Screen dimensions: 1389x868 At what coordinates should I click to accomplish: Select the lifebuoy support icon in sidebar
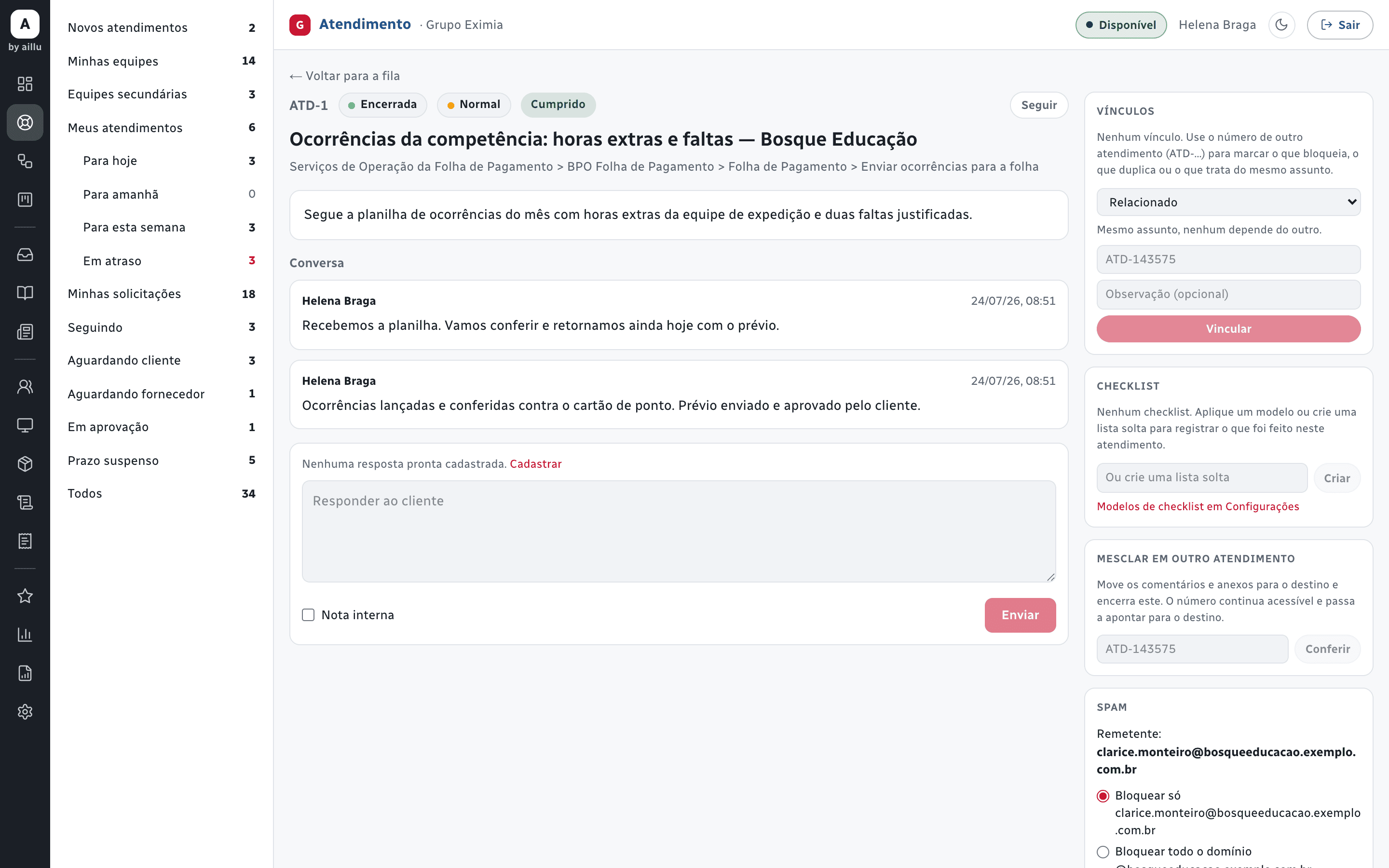click(25, 122)
